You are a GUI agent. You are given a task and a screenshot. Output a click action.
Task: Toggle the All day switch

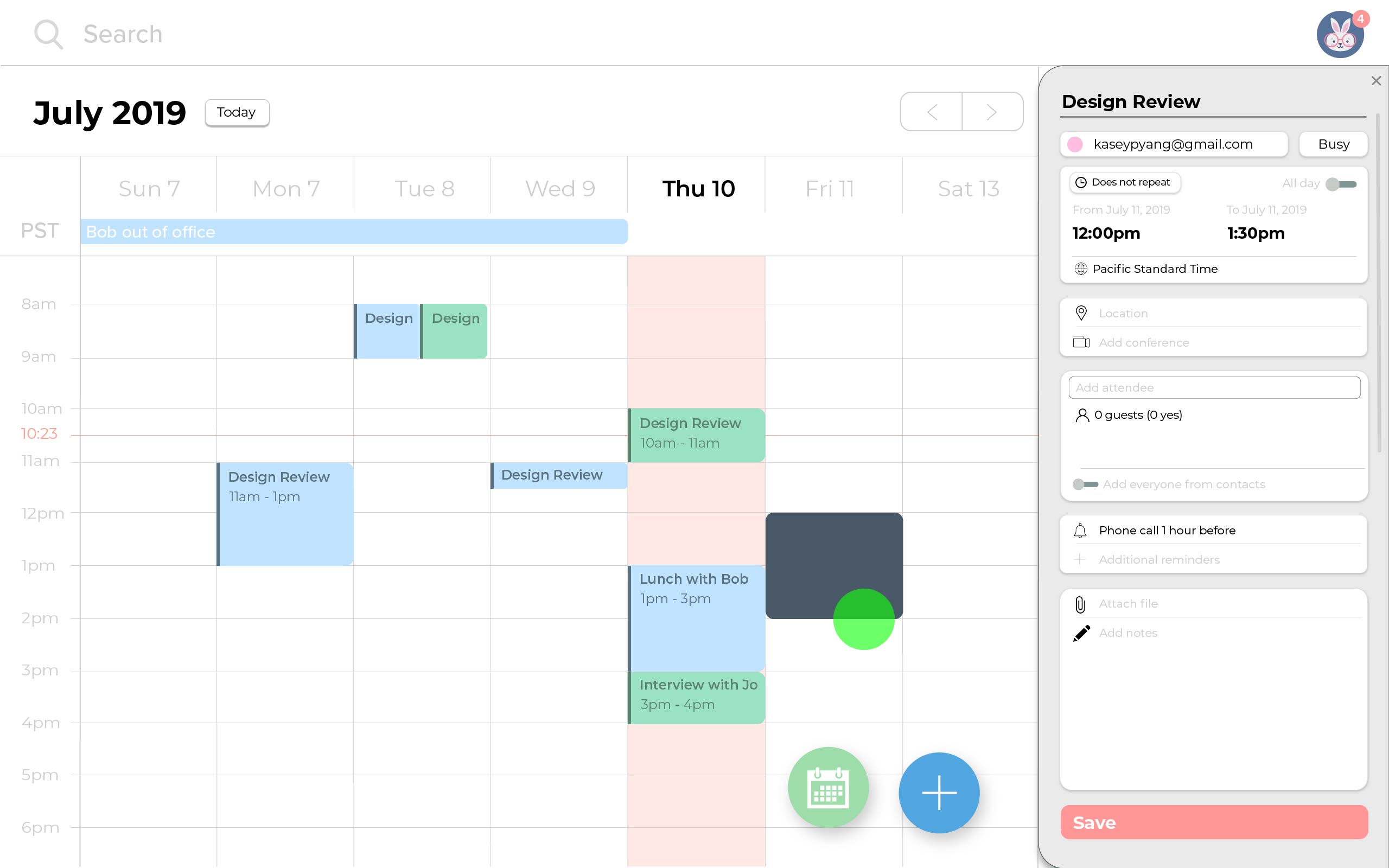(1341, 184)
